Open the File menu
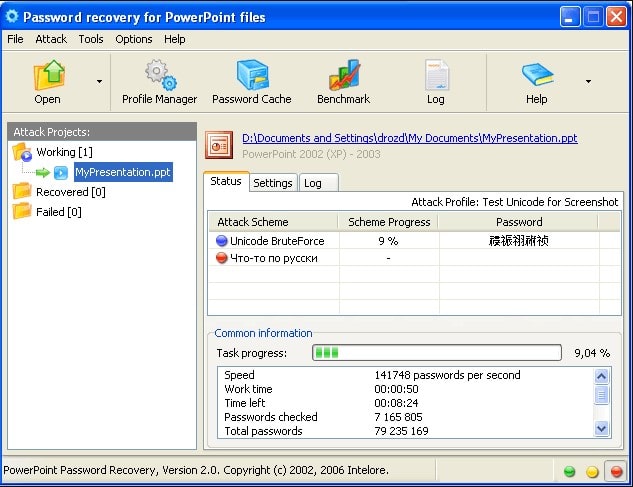Viewport: 633px width, 487px height. [15, 39]
